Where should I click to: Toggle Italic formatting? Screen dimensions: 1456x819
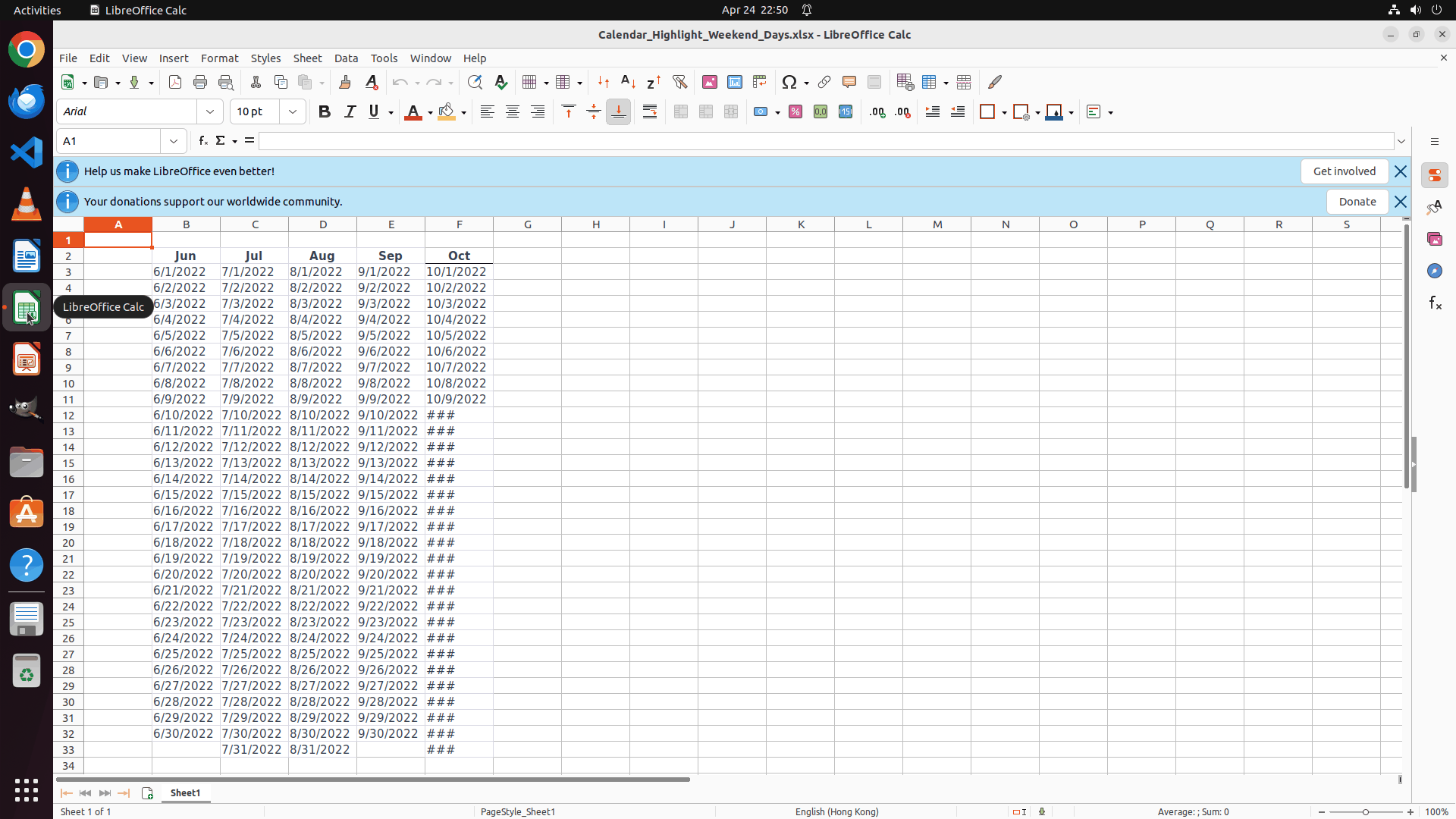click(350, 112)
